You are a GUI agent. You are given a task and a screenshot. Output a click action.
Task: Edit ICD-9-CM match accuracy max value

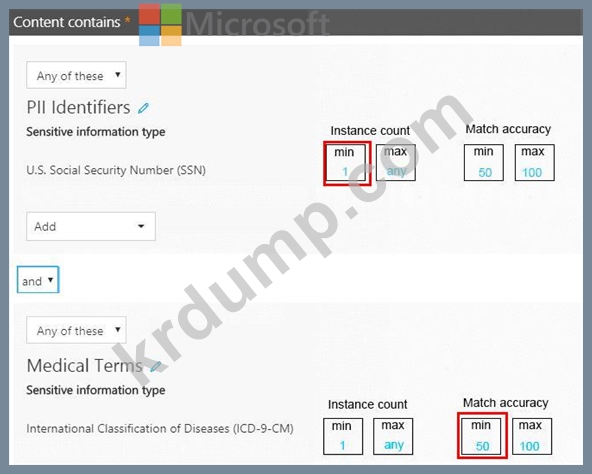532,436
